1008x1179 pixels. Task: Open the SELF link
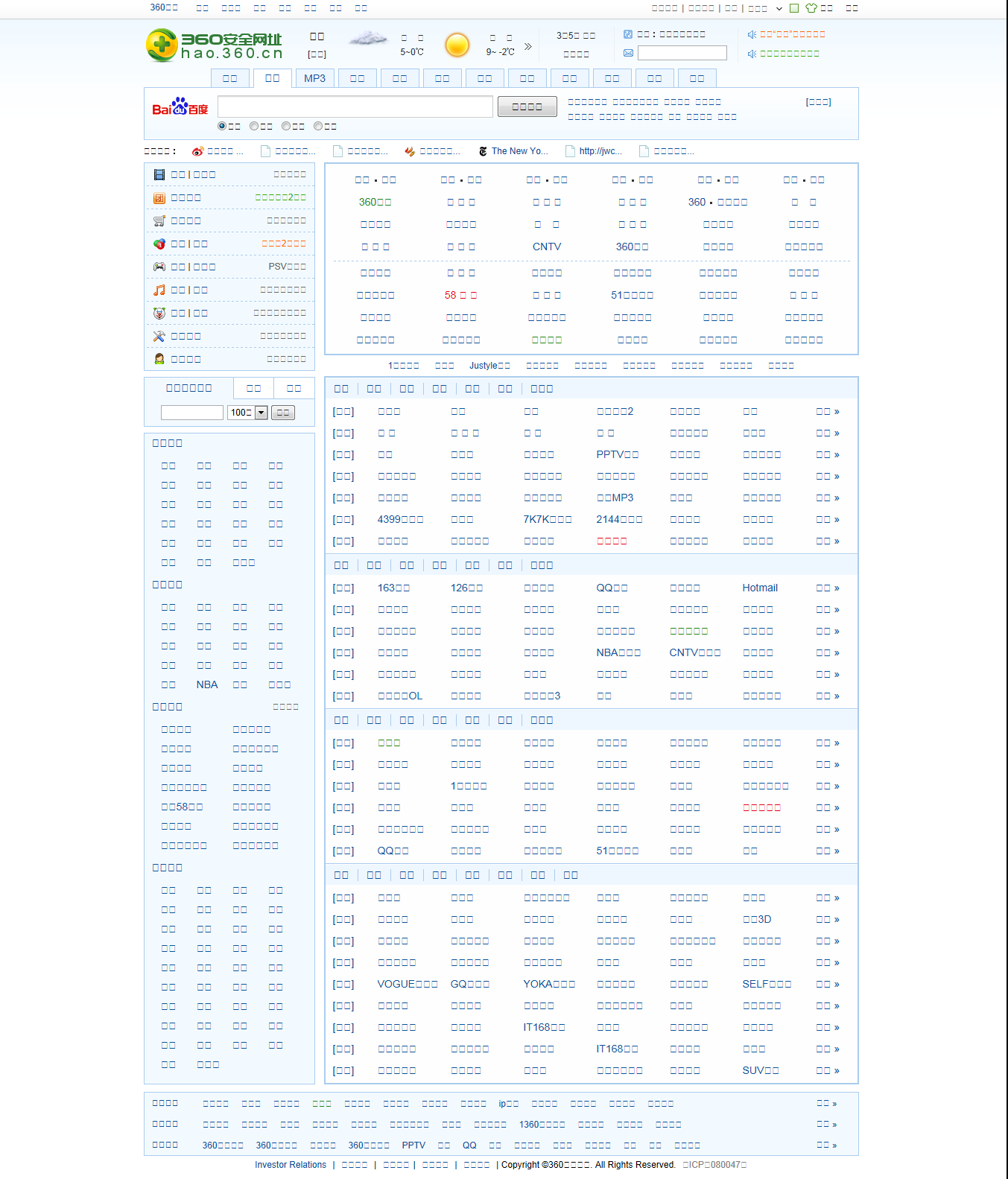pyautogui.click(x=767, y=985)
